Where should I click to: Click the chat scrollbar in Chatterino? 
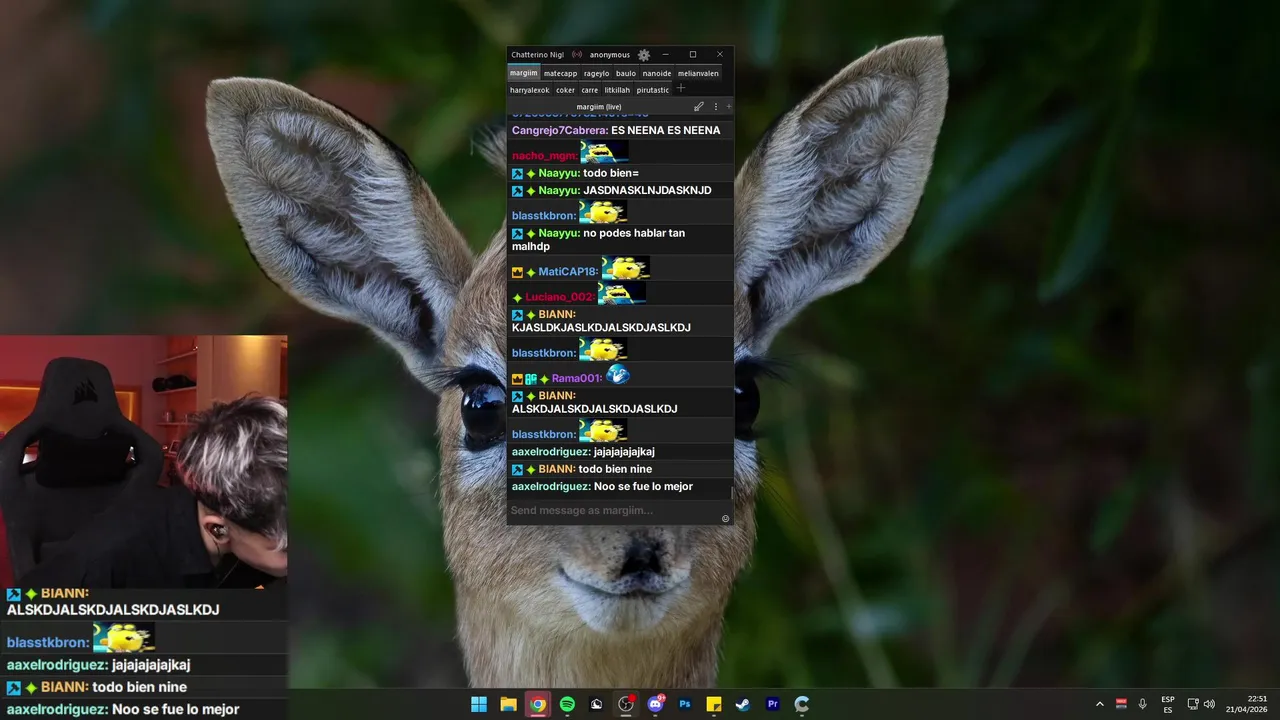[732, 491]
